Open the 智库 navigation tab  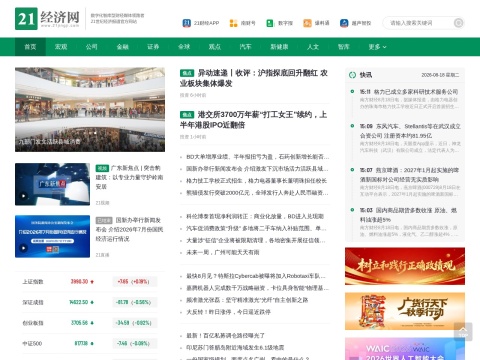coord(344,47)
